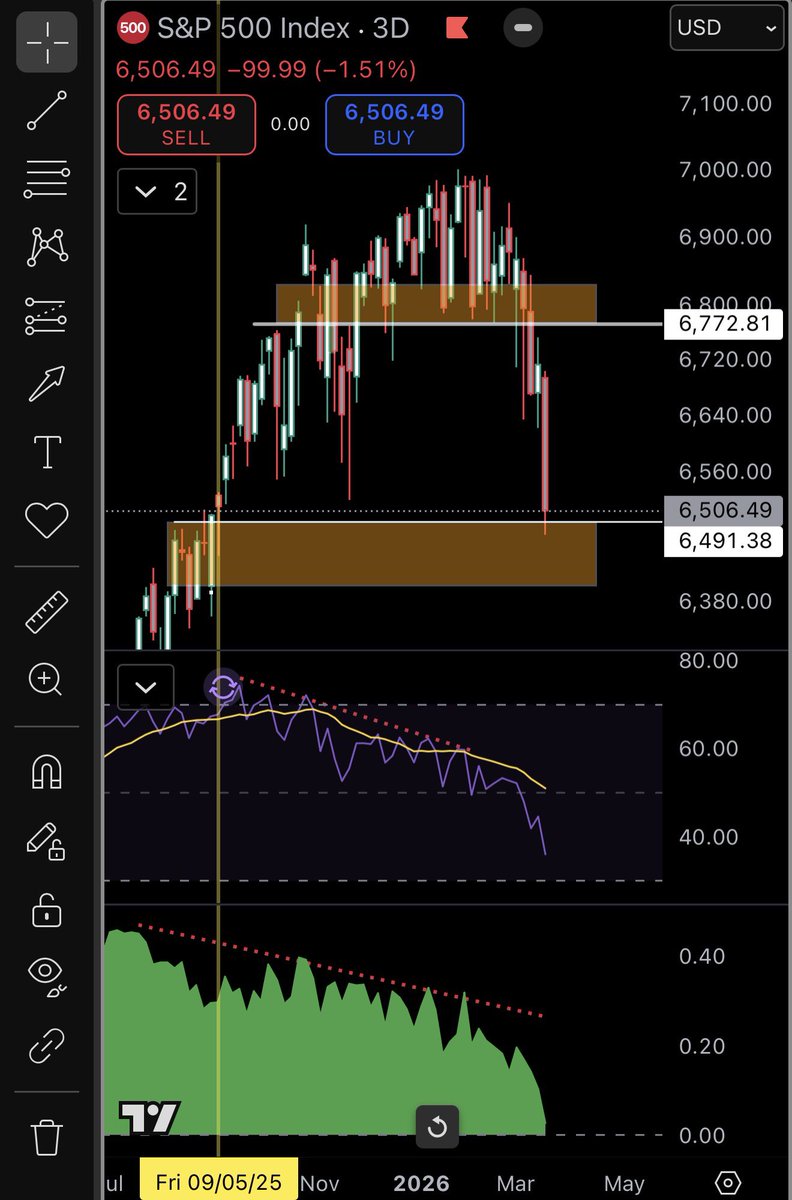Viewport: 792px width, 1200px height.
Task: Select the arrow annotation tool
Action: tap(47, 384)
